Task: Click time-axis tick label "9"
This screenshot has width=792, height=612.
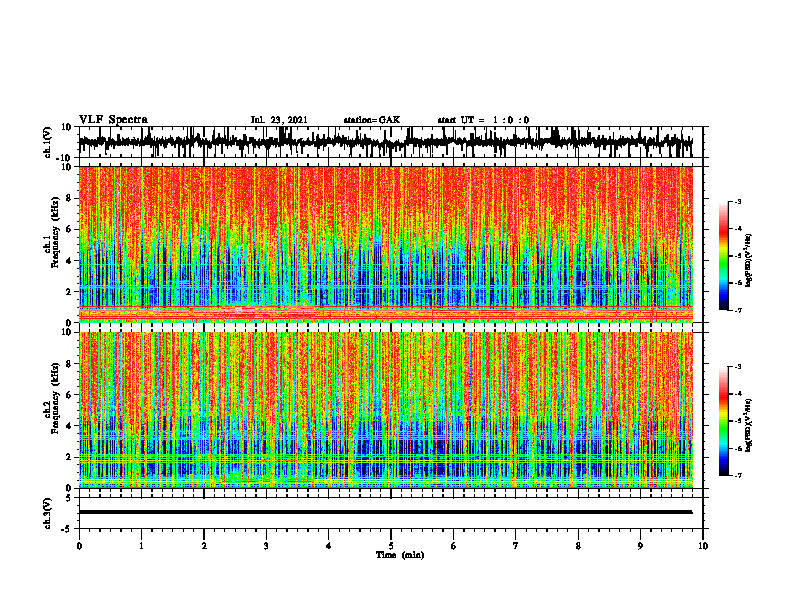Action: (x=640, y=546)
